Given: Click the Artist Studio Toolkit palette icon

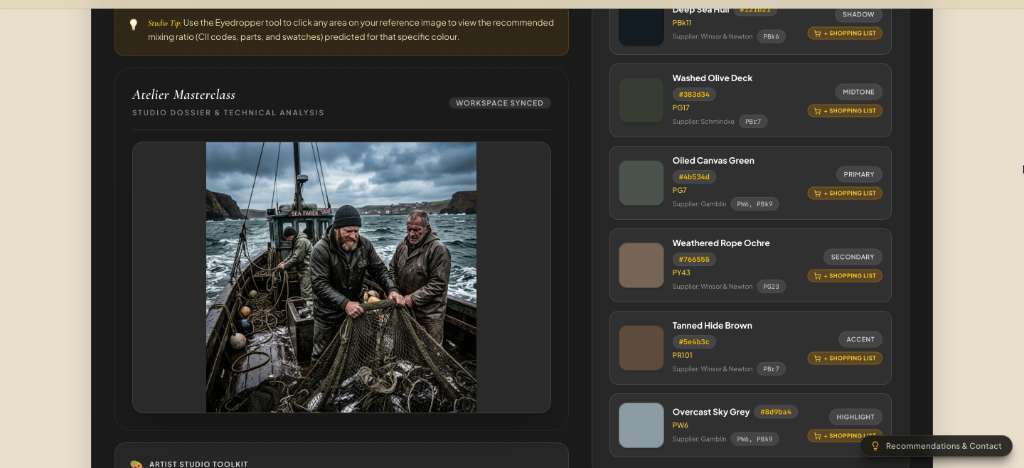Looking at the screenshot, I should click(136, 464).
